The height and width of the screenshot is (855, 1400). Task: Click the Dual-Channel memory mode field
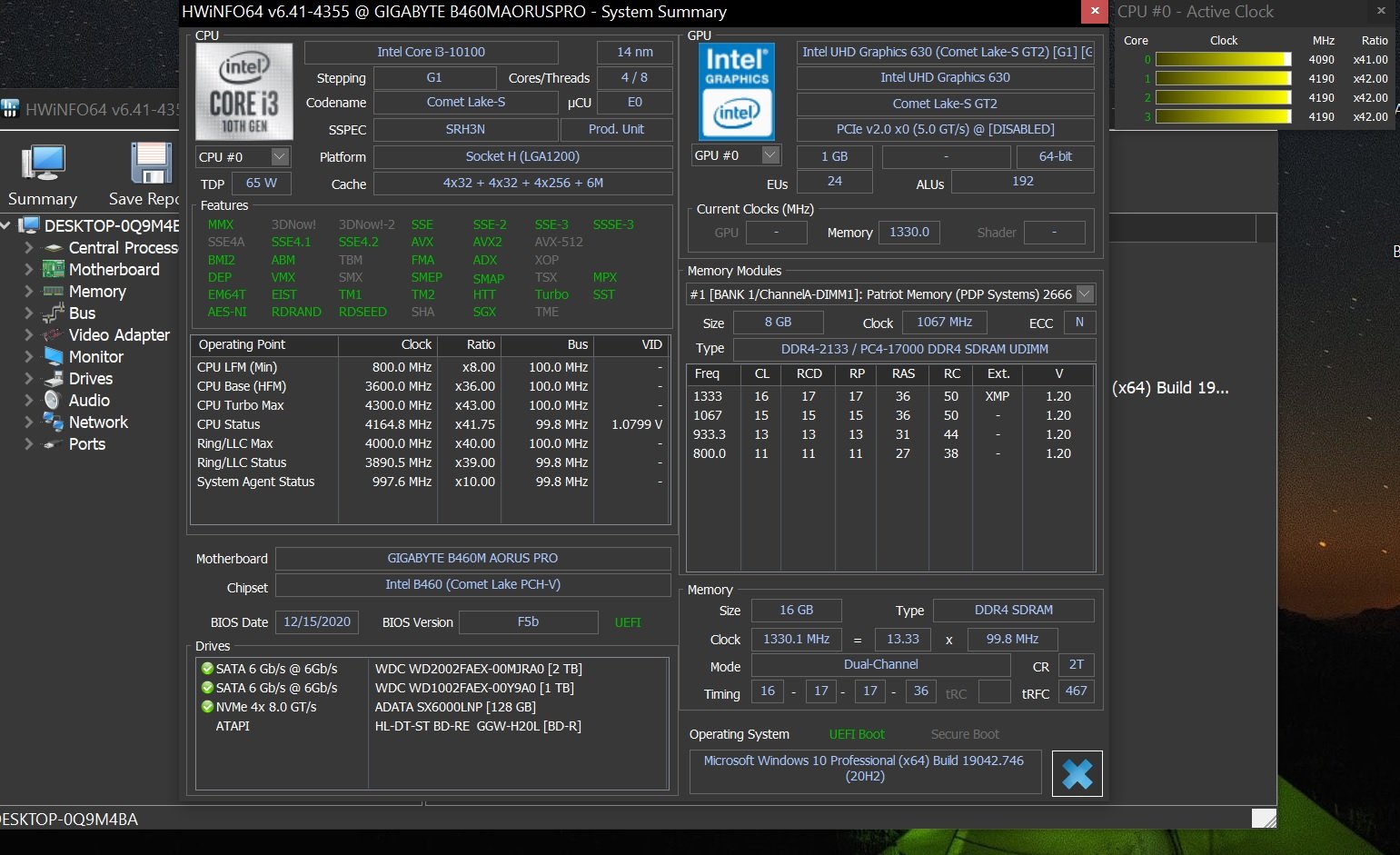(x=880, y=664)
